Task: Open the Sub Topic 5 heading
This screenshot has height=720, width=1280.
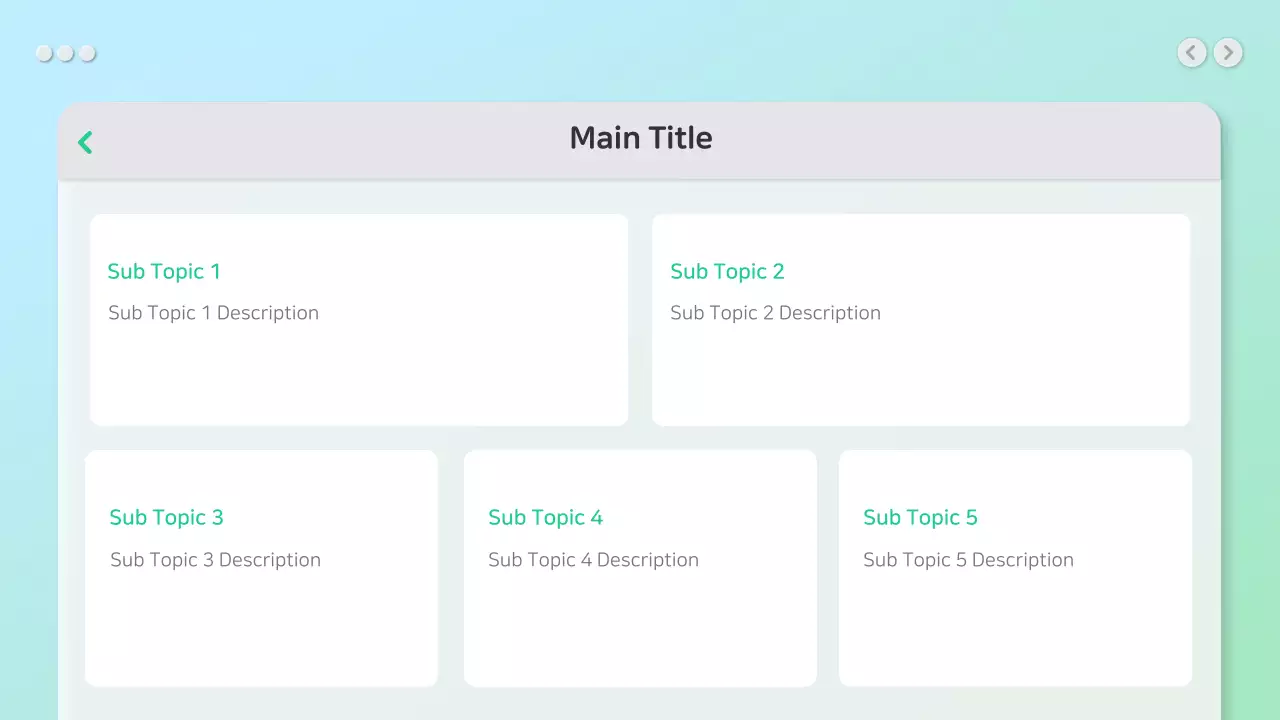Action: point(920,518)
